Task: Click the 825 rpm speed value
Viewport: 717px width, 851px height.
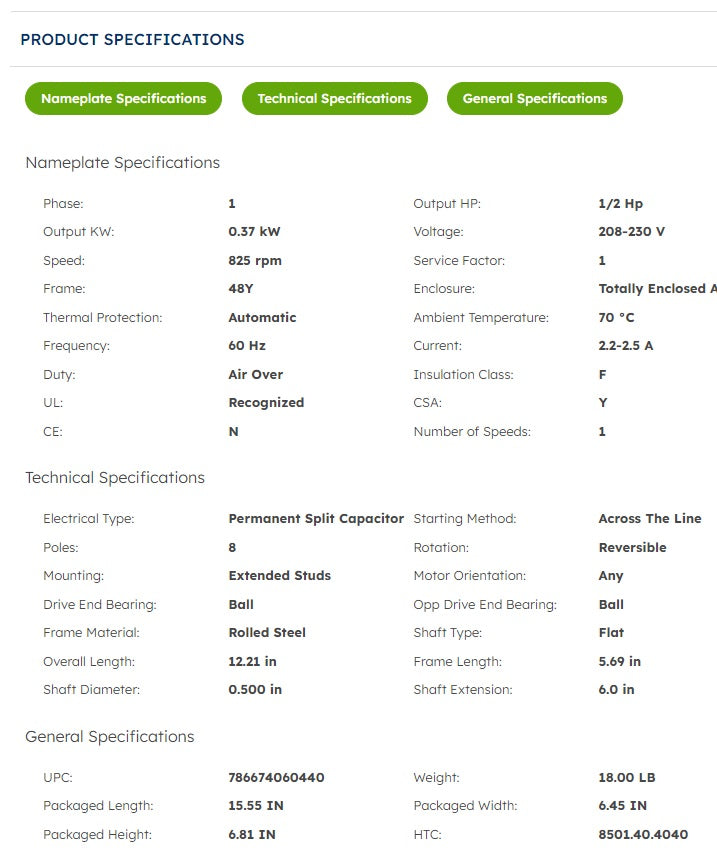Action: tap(255, 261)
